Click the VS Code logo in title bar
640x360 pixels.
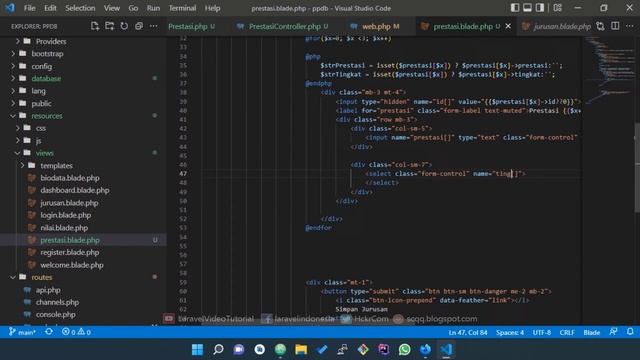(x=10, y=8)
